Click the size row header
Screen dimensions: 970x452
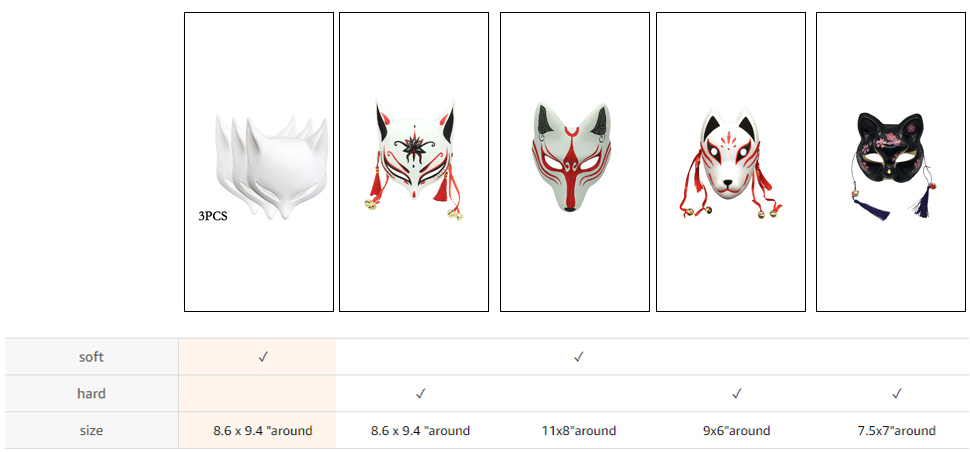[x=92, y=430]
